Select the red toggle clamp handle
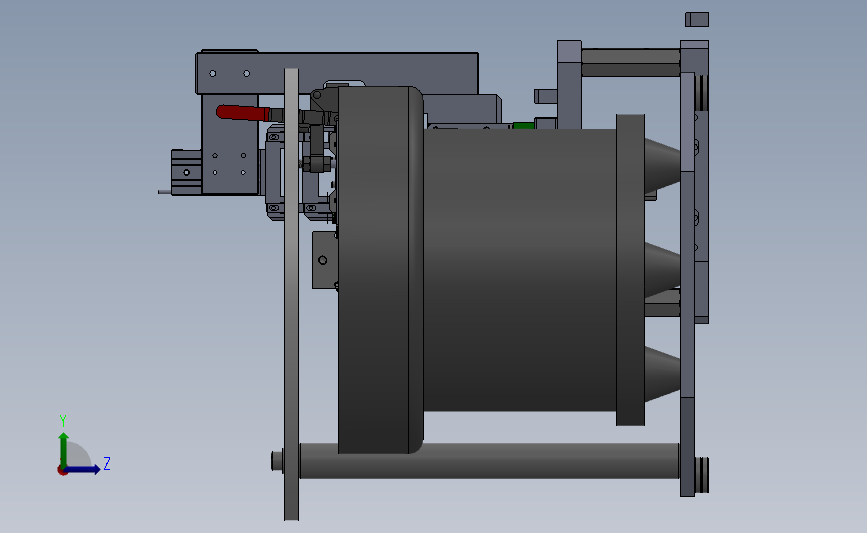 pyautogui.click(x=243, y=113)
